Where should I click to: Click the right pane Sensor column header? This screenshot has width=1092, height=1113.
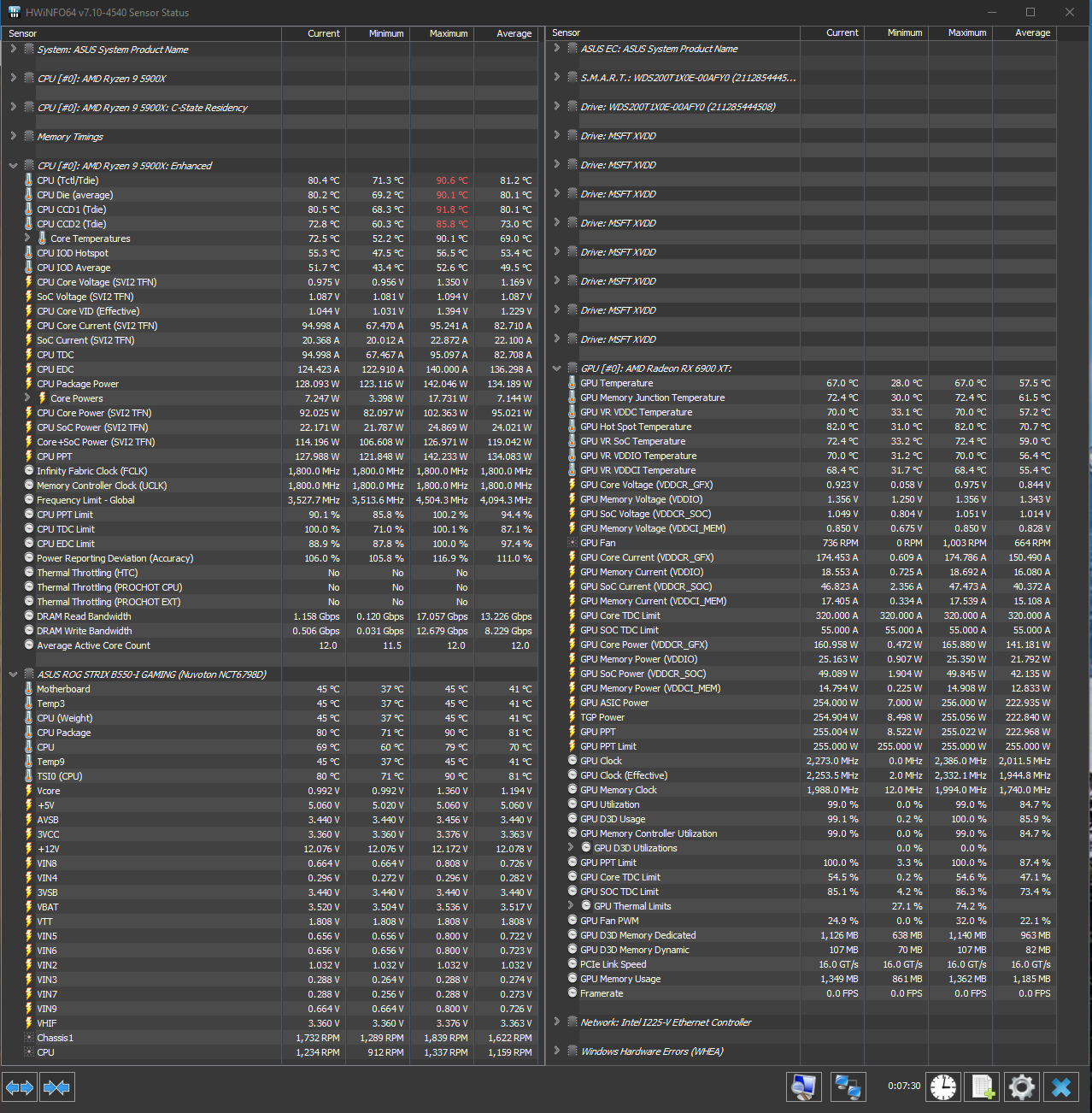point(673,32)
